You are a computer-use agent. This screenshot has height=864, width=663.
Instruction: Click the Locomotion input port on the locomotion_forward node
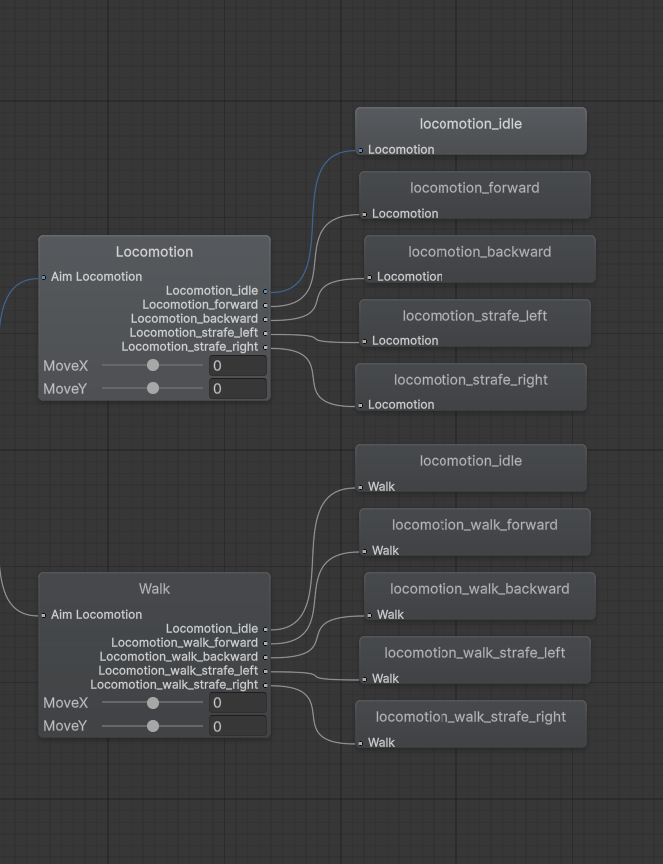(x=364, y=214)
